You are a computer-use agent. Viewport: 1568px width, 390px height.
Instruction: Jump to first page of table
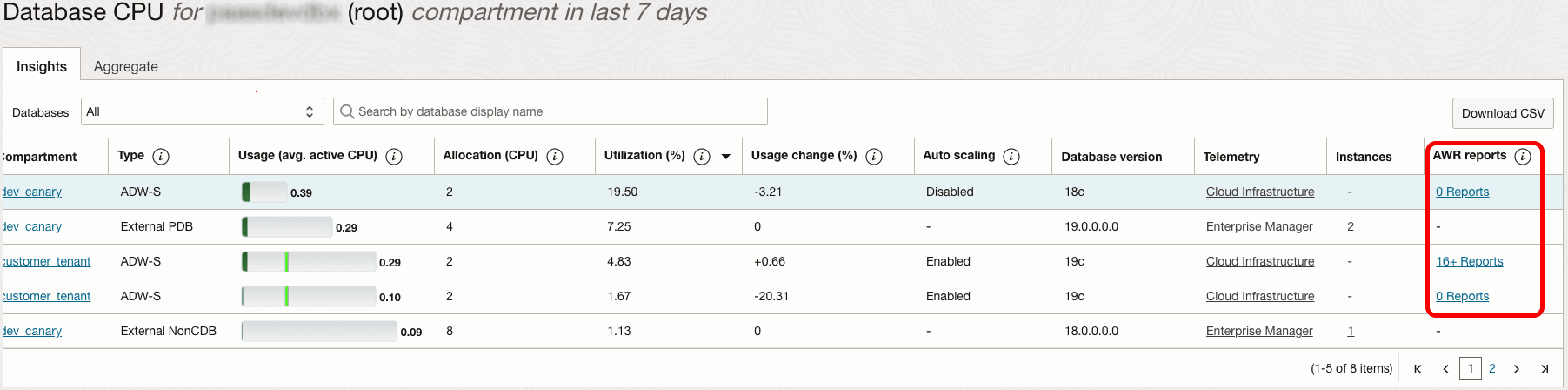tap(1418, 369)
